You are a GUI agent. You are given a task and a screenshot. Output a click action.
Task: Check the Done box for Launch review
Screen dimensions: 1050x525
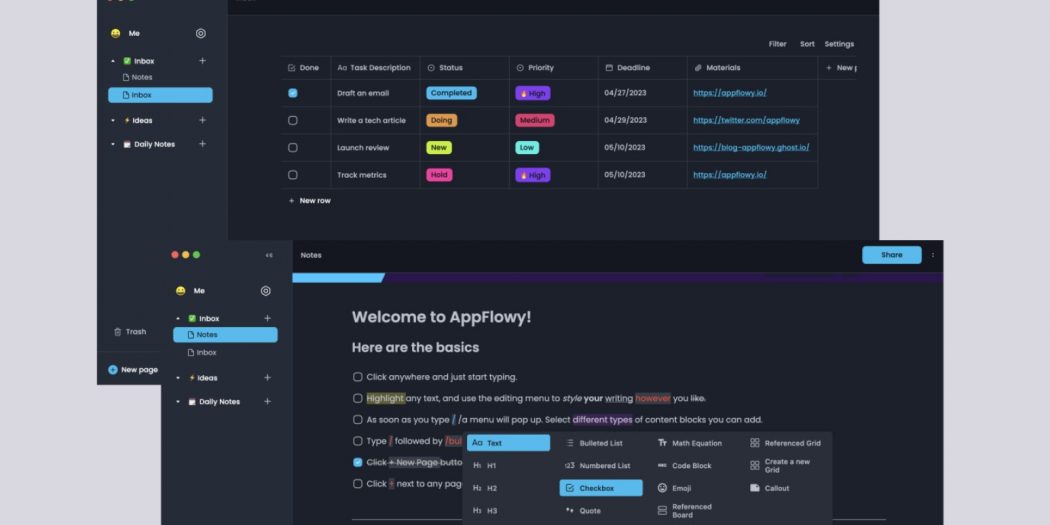tap(293, 148)
